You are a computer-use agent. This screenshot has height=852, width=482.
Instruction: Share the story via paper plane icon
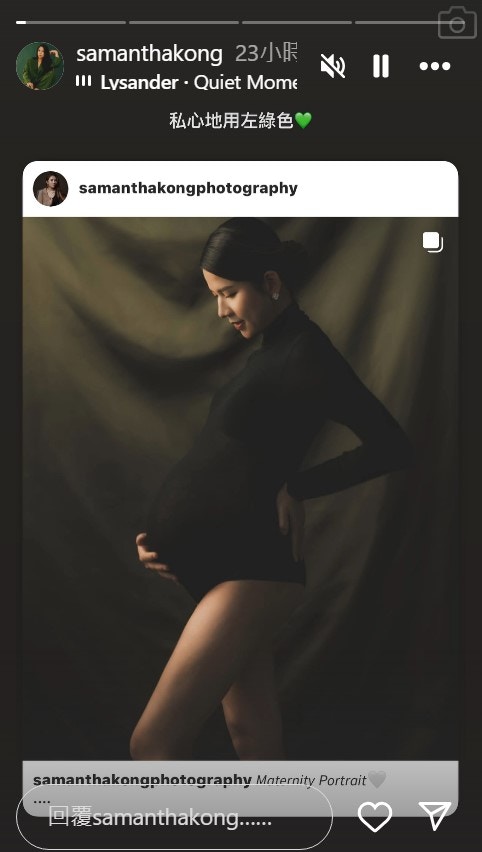tap(435, 816)
